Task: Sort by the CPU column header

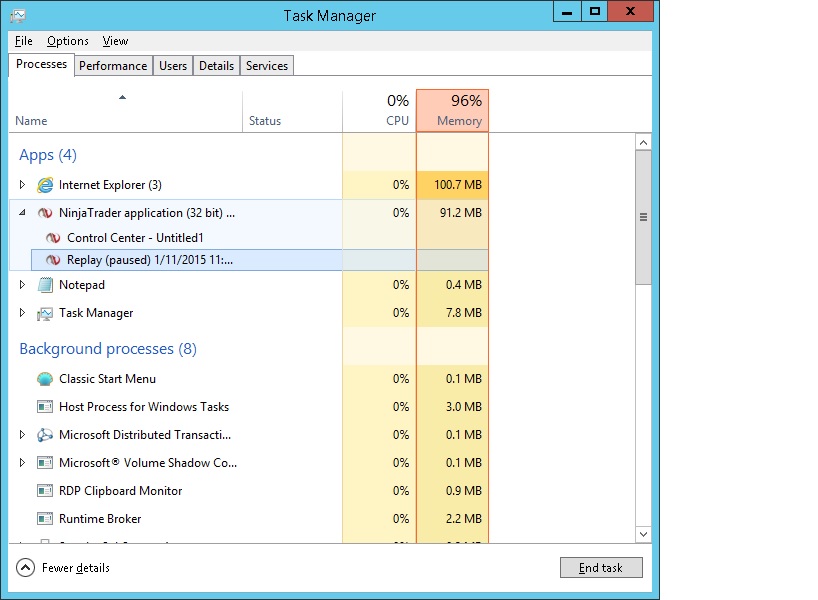Action: click(x=379, y=111)
